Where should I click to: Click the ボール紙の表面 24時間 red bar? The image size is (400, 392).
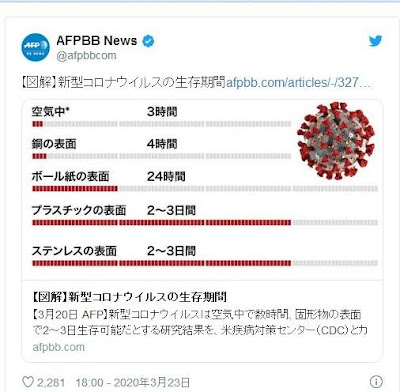tap(75, 189)
